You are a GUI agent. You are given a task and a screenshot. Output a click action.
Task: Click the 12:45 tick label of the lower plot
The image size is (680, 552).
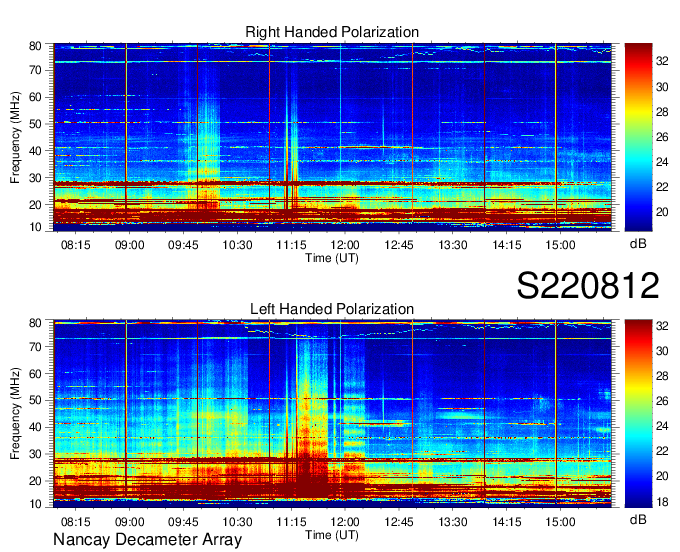[399, 522]
